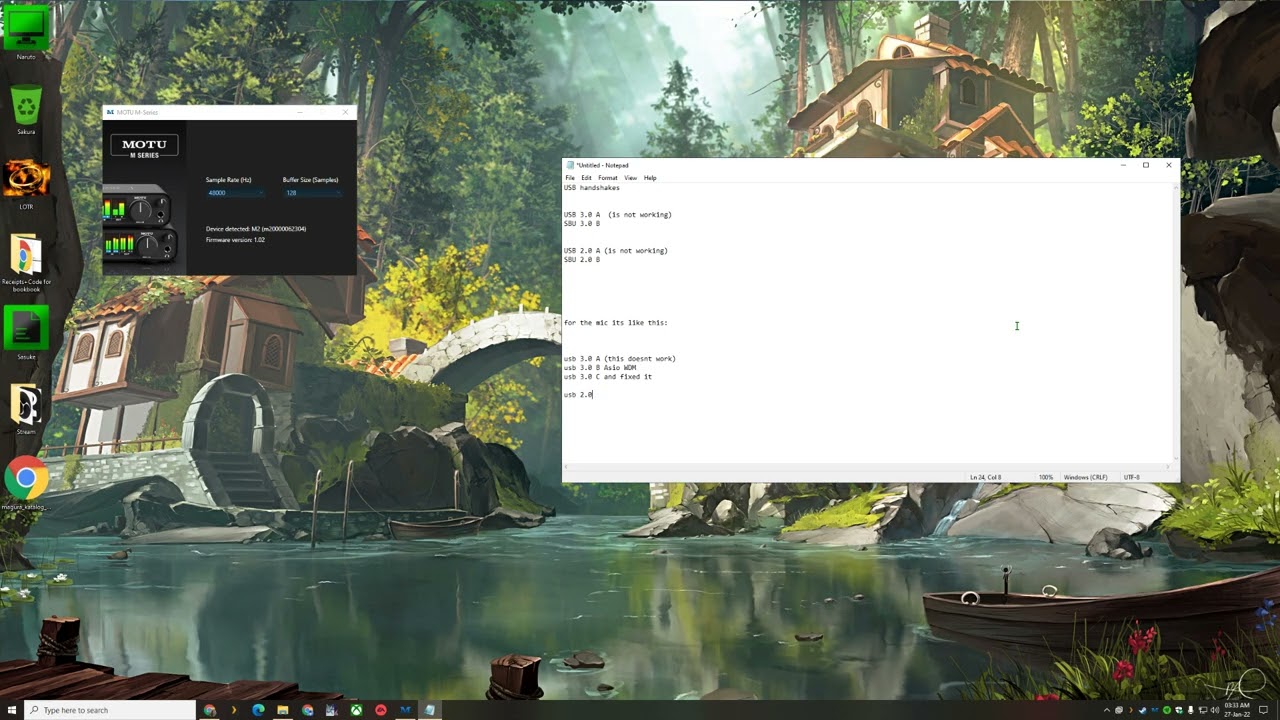
Task: Click the 'USB 2.0 A (is not working)' line
Action: (616, 251)
